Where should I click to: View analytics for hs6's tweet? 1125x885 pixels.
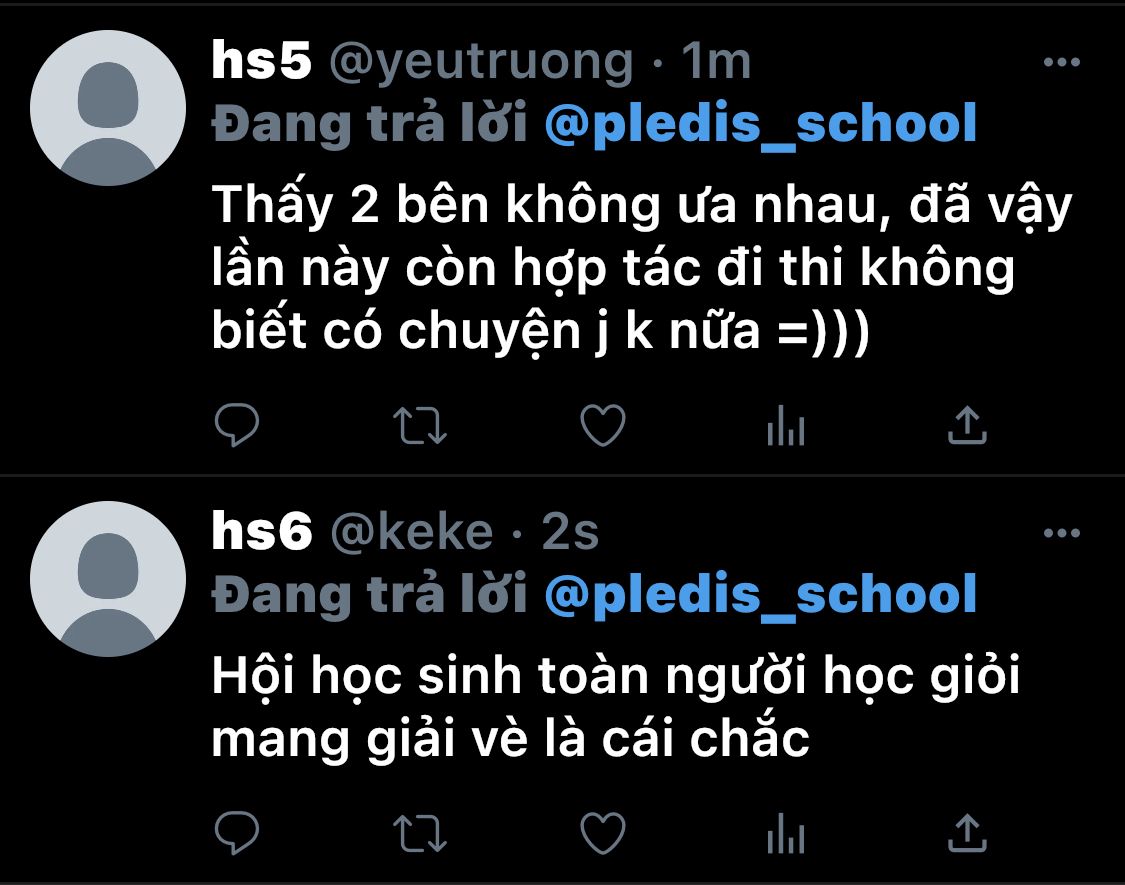tap(786, 833)
